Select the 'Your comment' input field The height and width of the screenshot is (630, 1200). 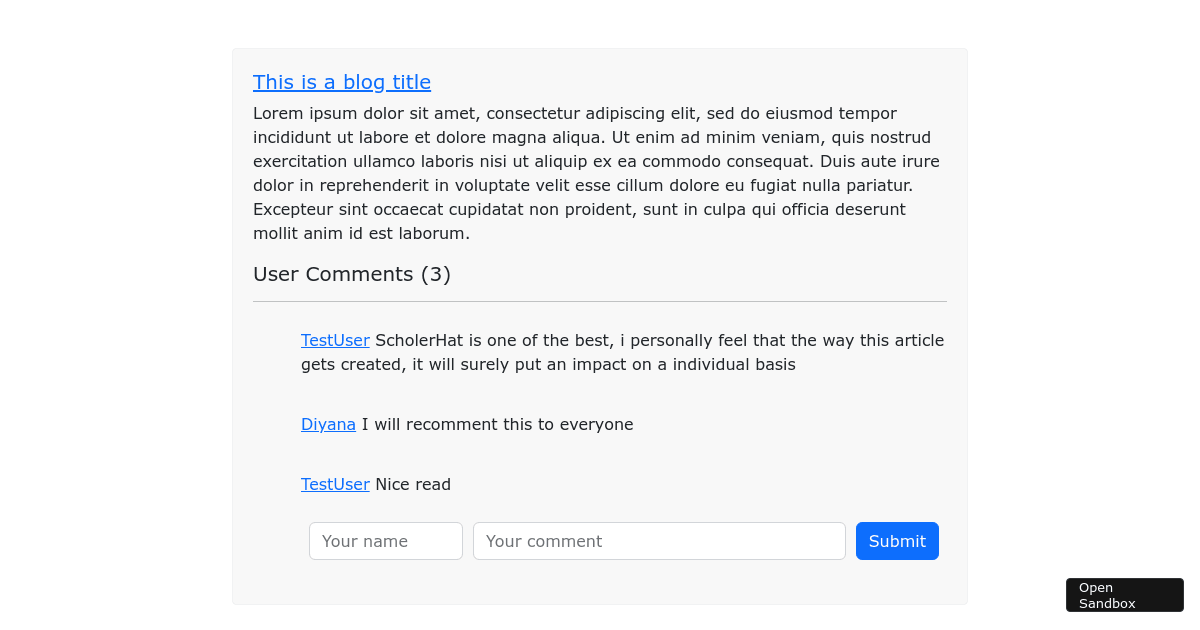(x=659, y=541)
